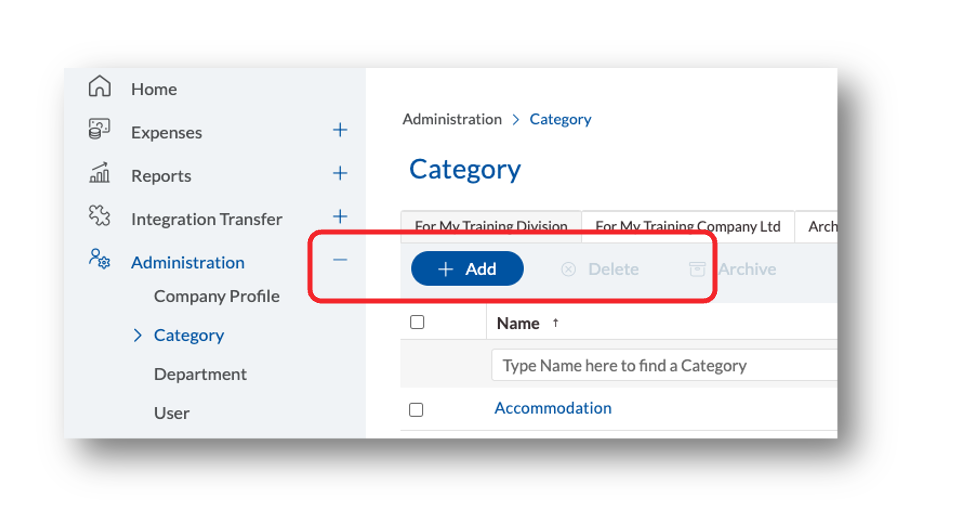Click the Home house icon

tap(99, 87)
